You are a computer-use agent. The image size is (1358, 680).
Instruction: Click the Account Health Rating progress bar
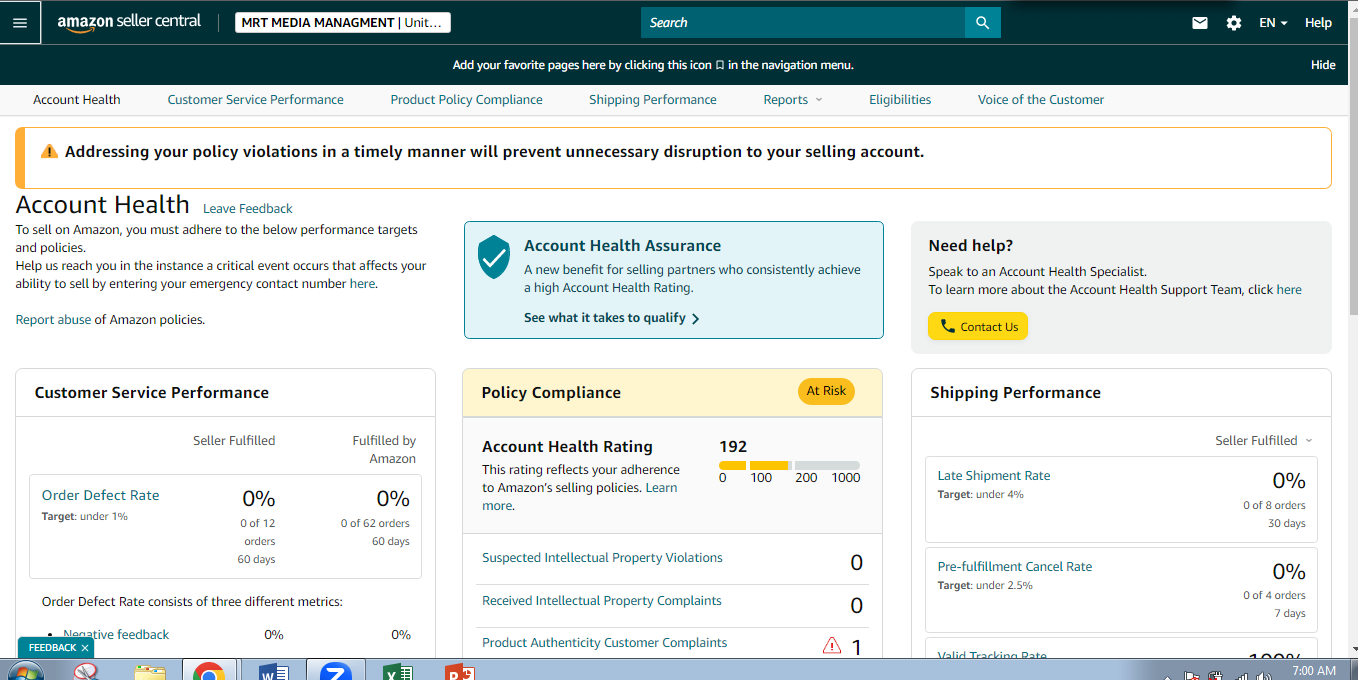click(789, 465)
